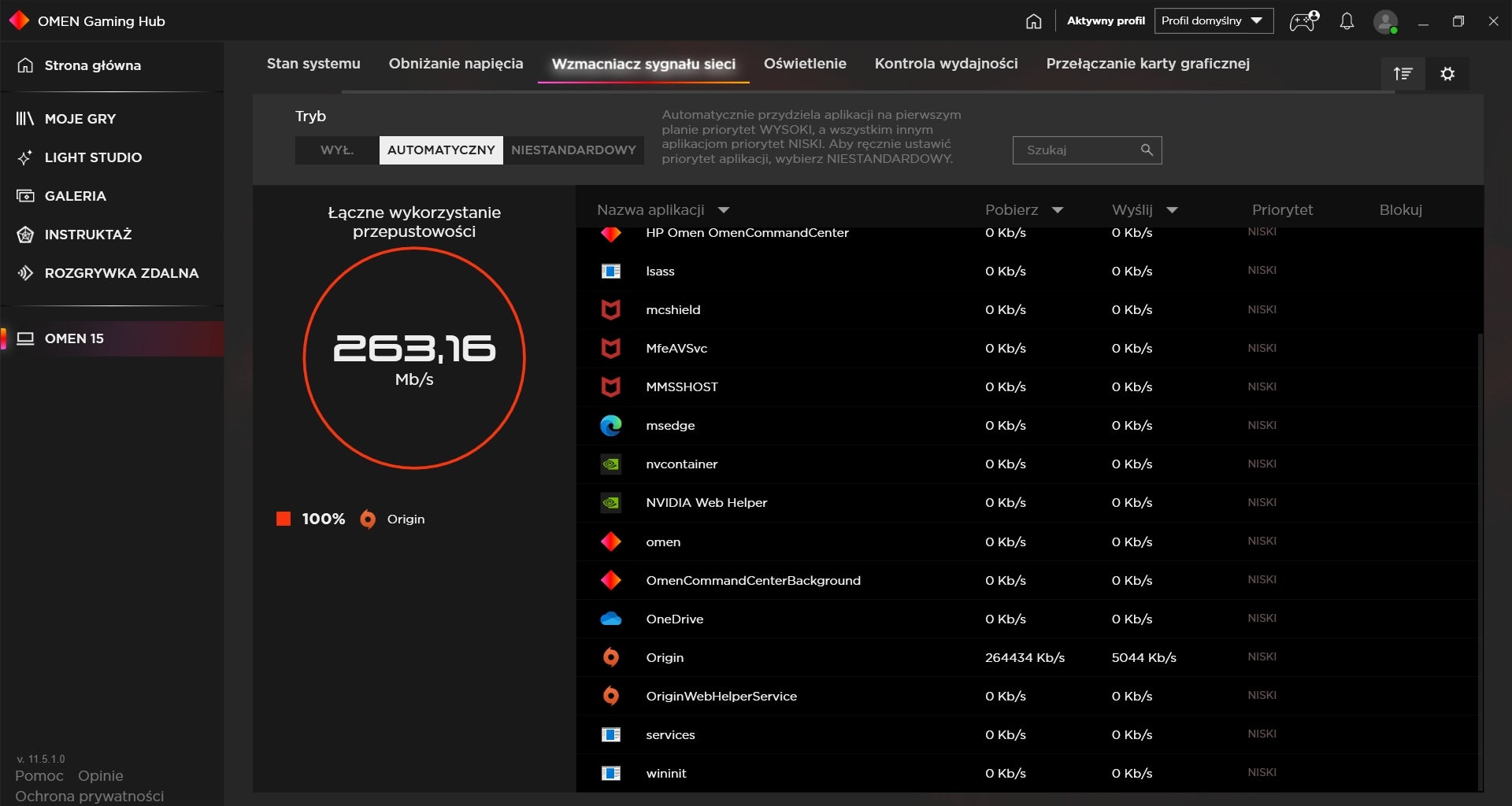The width and height of the screenshot is (1512, 806).
Task: Click Origin icon in bandwidth legend
Action: 368,519
